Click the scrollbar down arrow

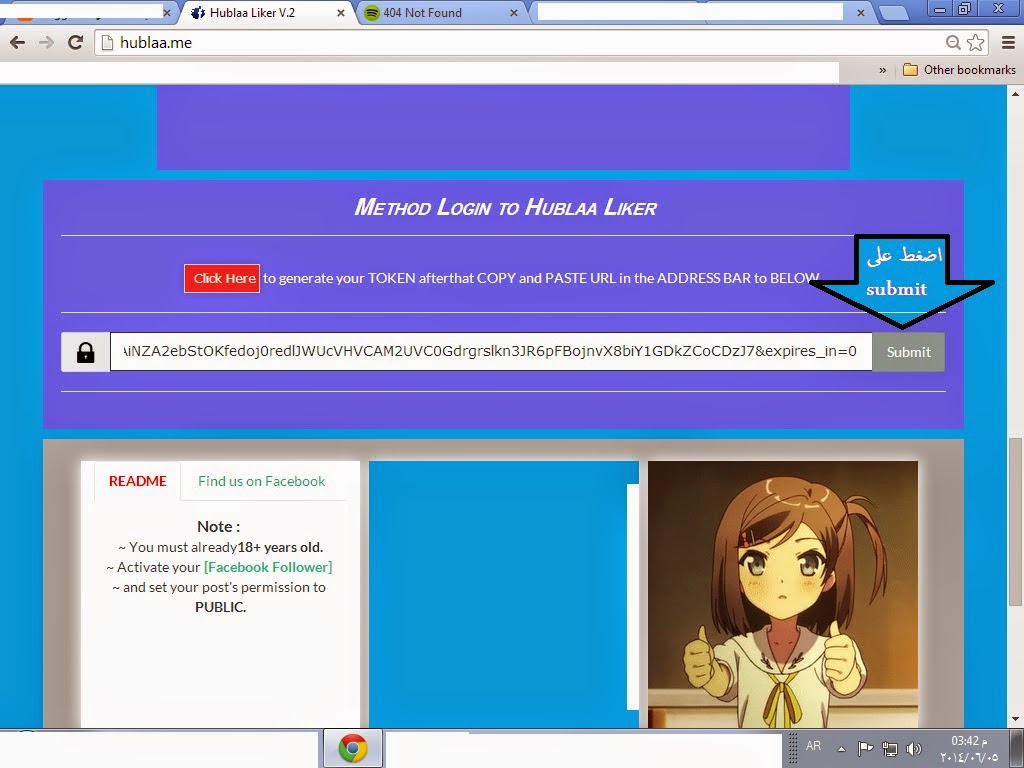1016,719
